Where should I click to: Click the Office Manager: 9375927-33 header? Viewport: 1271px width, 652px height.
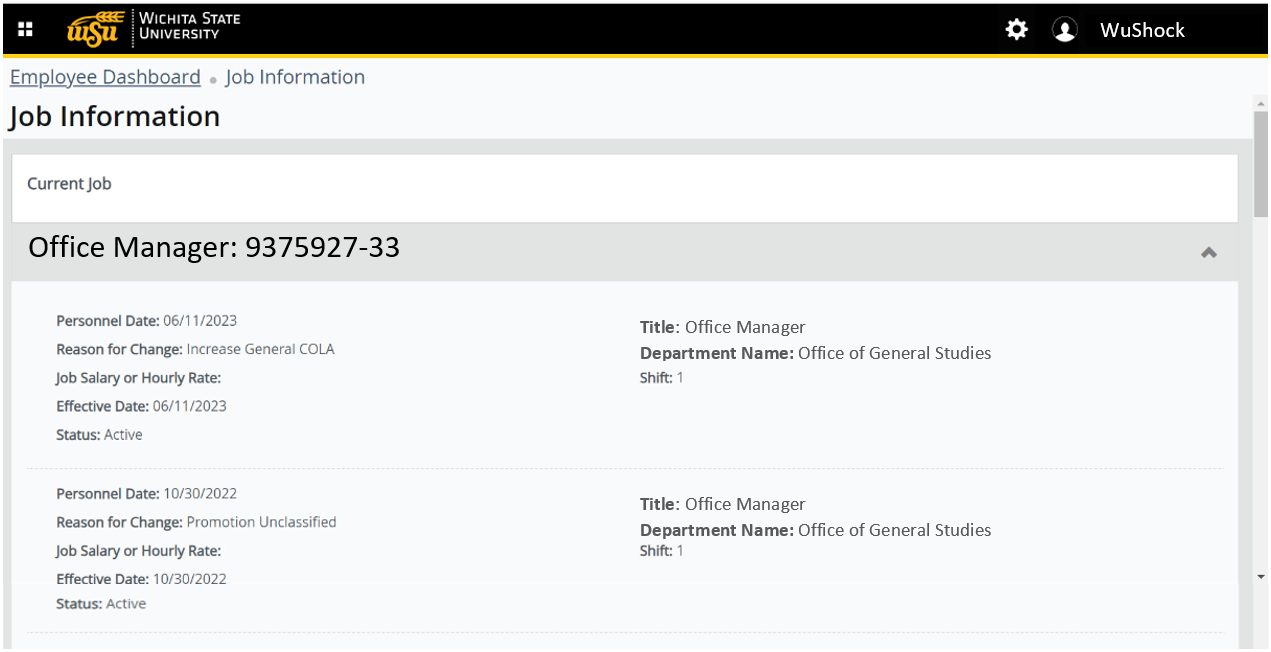point(214,248)
